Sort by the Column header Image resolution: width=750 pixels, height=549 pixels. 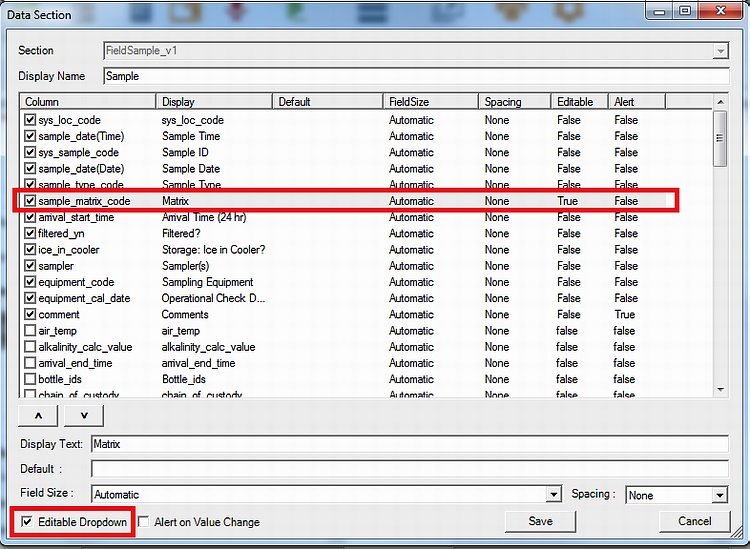pyautogui.click(x=88, y=102)
